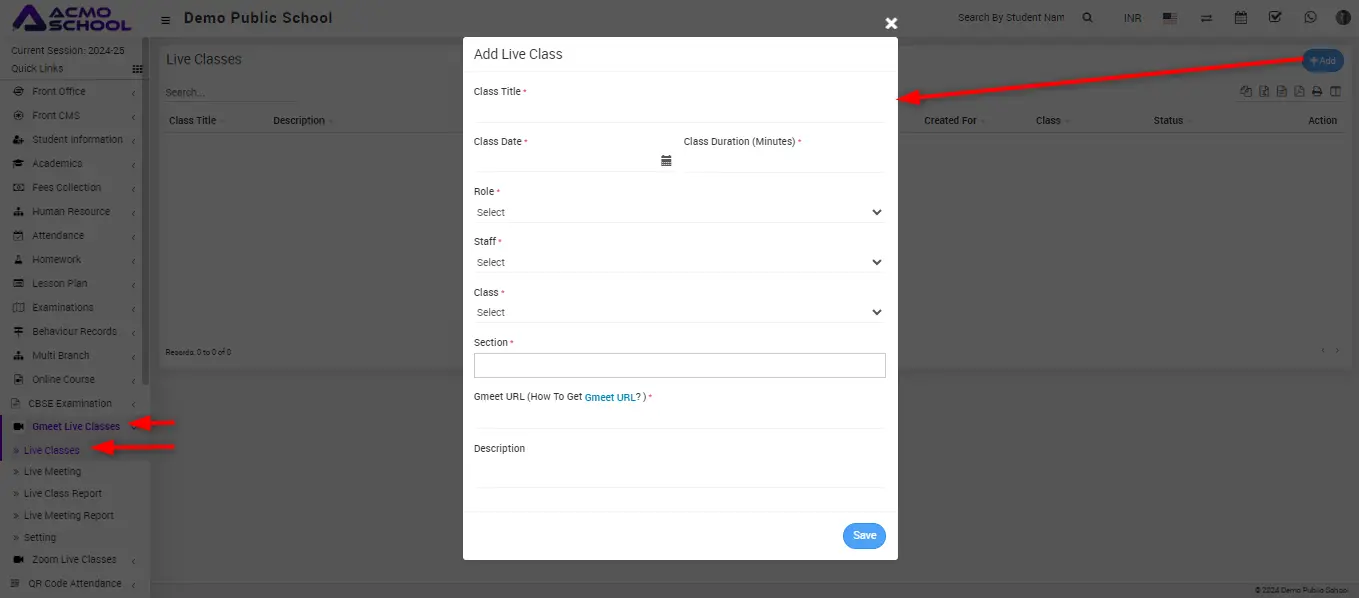The width and height of the screenshot is (1359, 598).
Task: Close the Add Live Class dialog
Action: 891,23
